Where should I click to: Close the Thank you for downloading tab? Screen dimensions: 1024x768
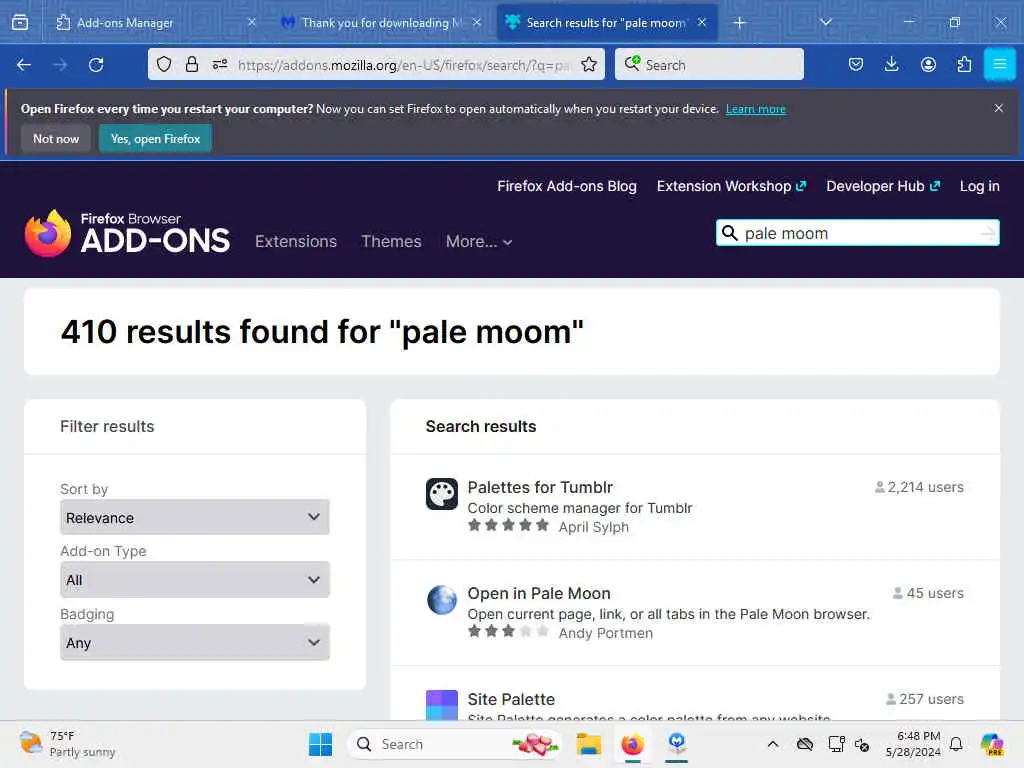tap(477, 22)
